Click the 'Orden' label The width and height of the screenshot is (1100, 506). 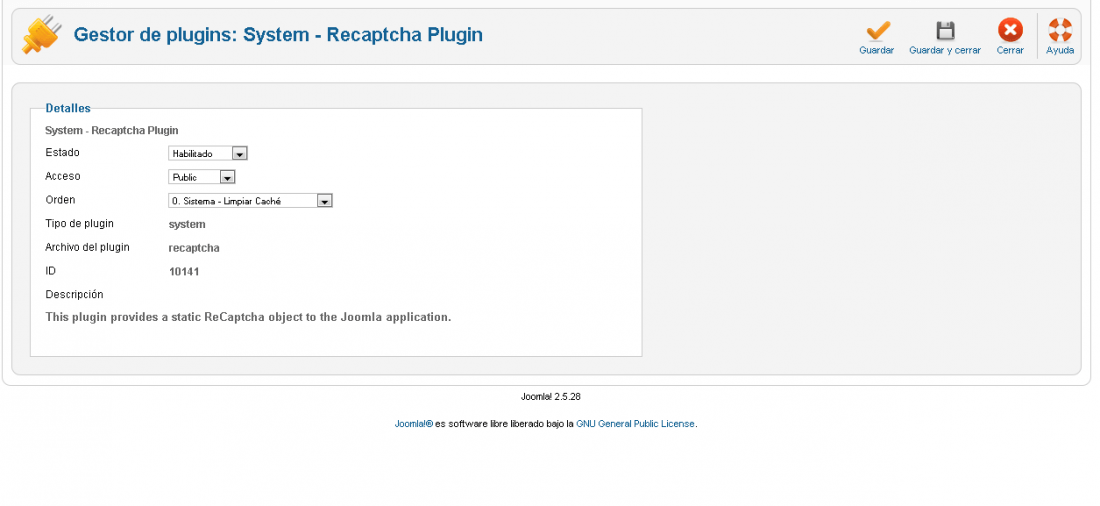click(60, 200)
